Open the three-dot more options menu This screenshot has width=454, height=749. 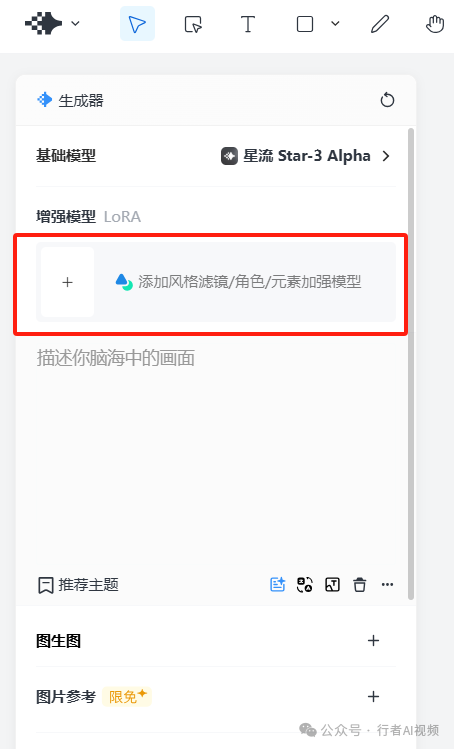[387, 584]
